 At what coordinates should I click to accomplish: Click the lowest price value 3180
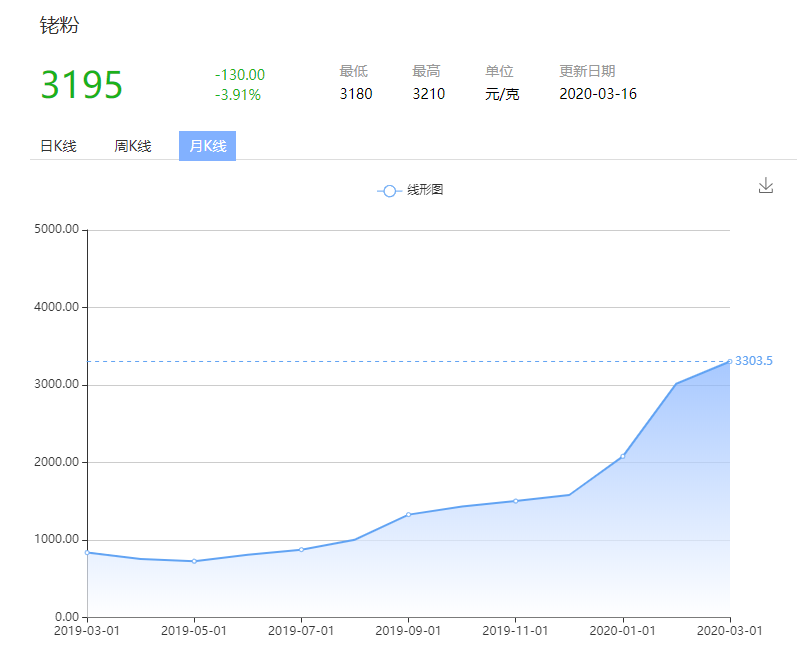[356, 94]
